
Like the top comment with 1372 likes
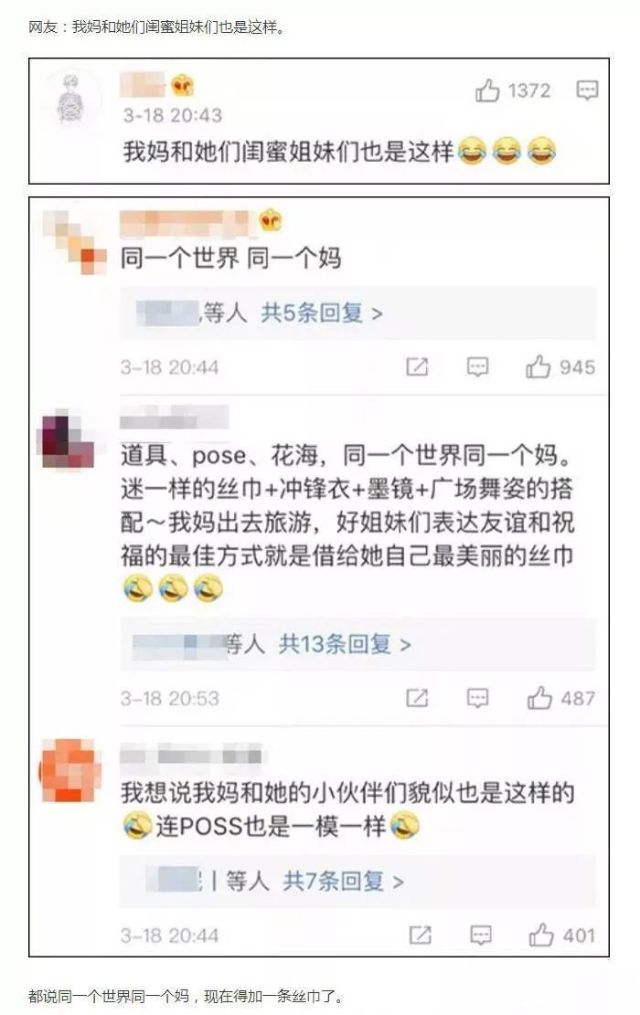point(487,91)
